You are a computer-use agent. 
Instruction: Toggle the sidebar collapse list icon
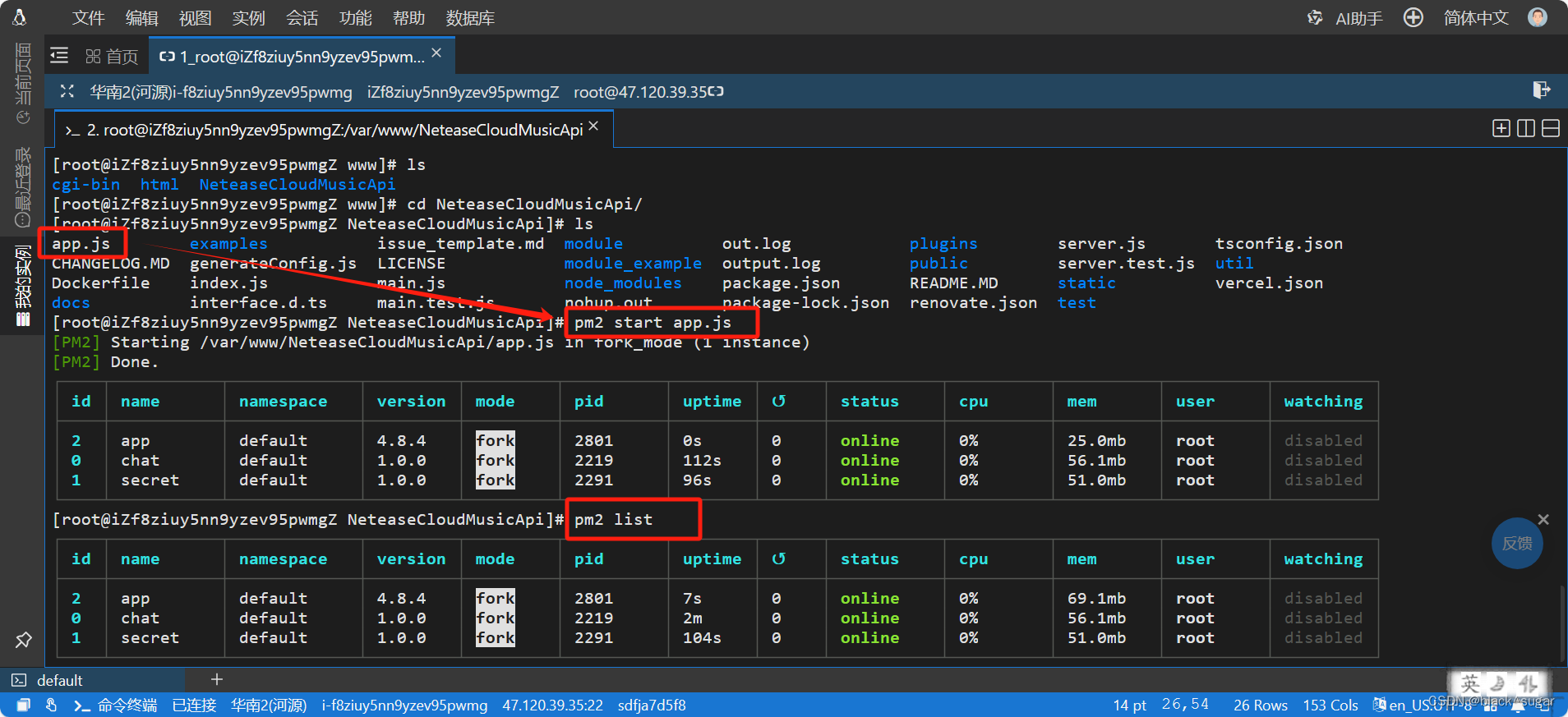point(59,55)
